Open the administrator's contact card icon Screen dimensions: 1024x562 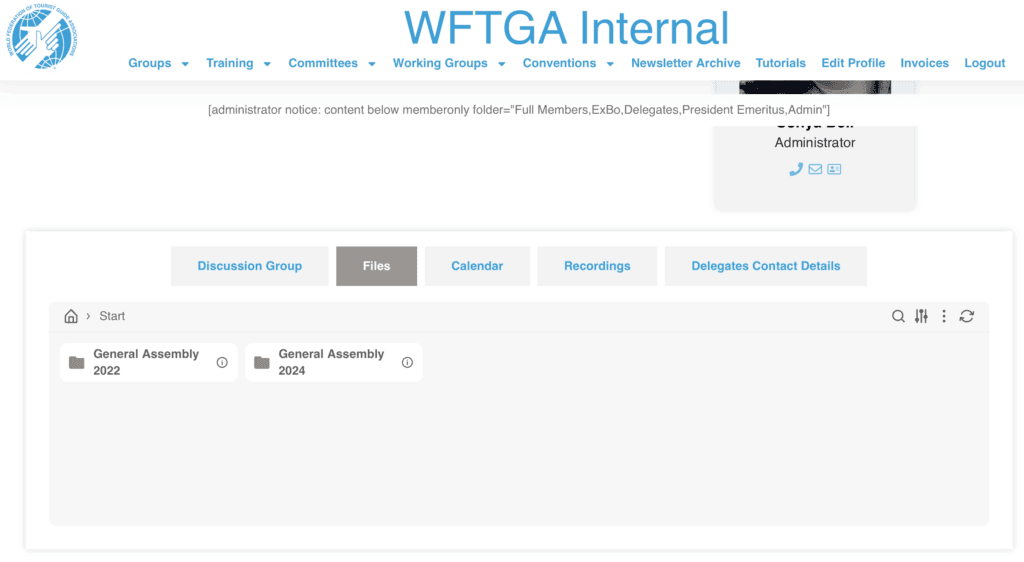(x=834, y=169)
